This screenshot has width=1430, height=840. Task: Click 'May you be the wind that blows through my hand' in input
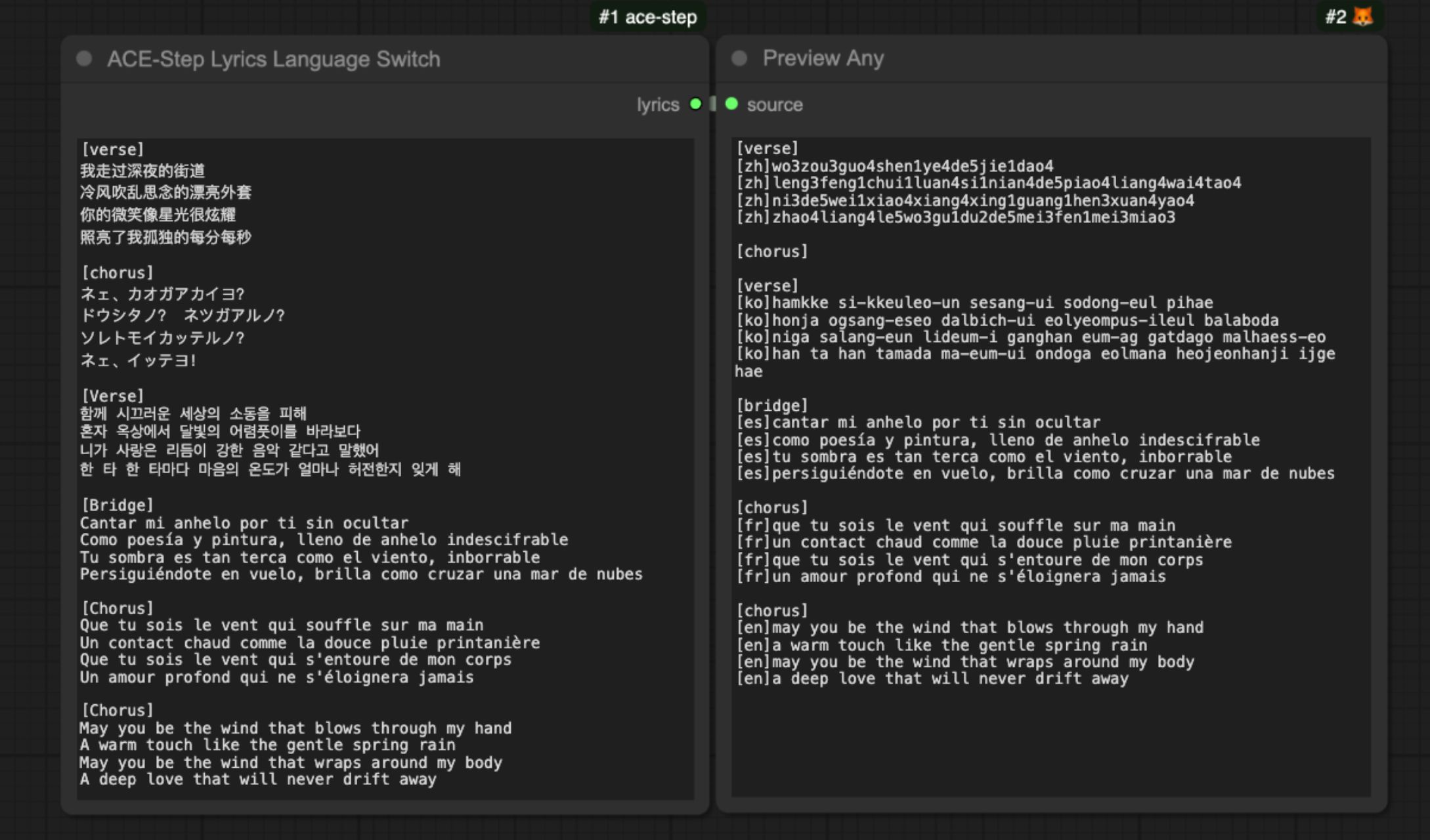(295, 728)
